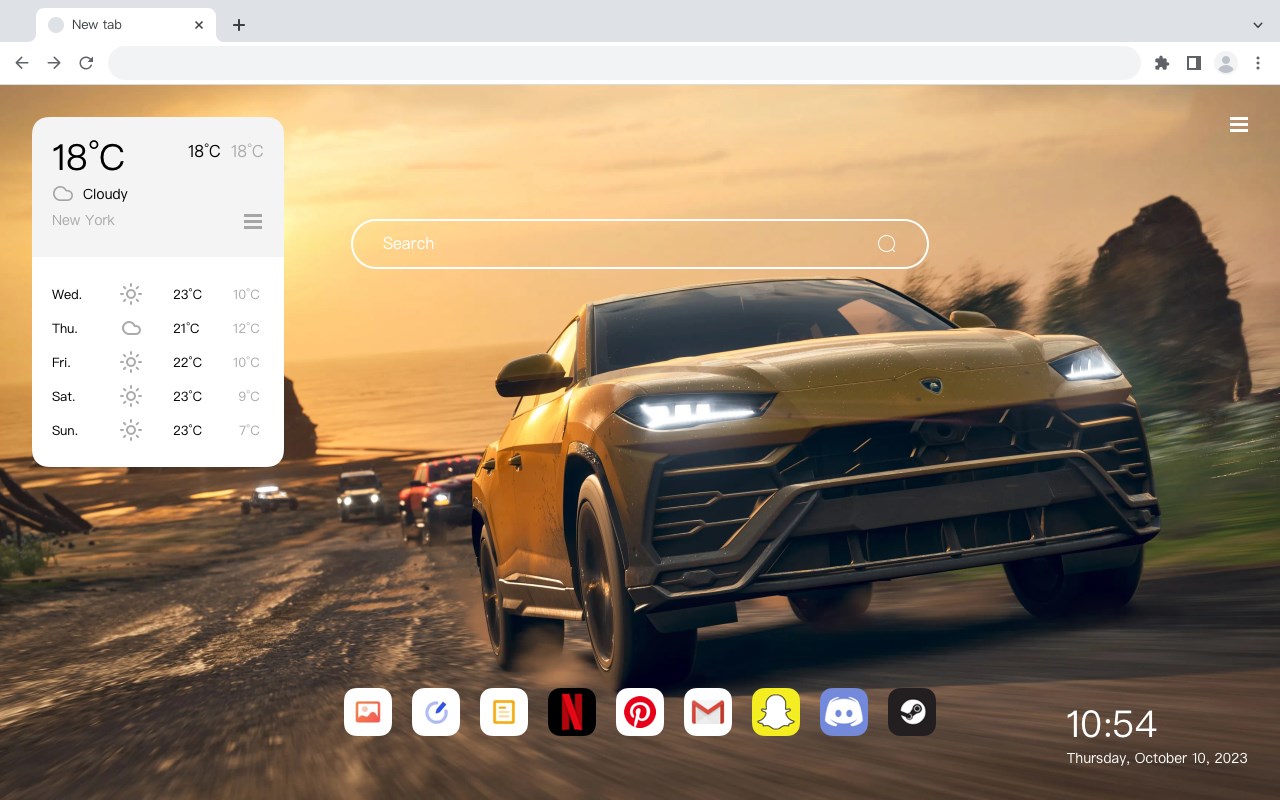Launch the Netflix shortcut

[572, 712]
